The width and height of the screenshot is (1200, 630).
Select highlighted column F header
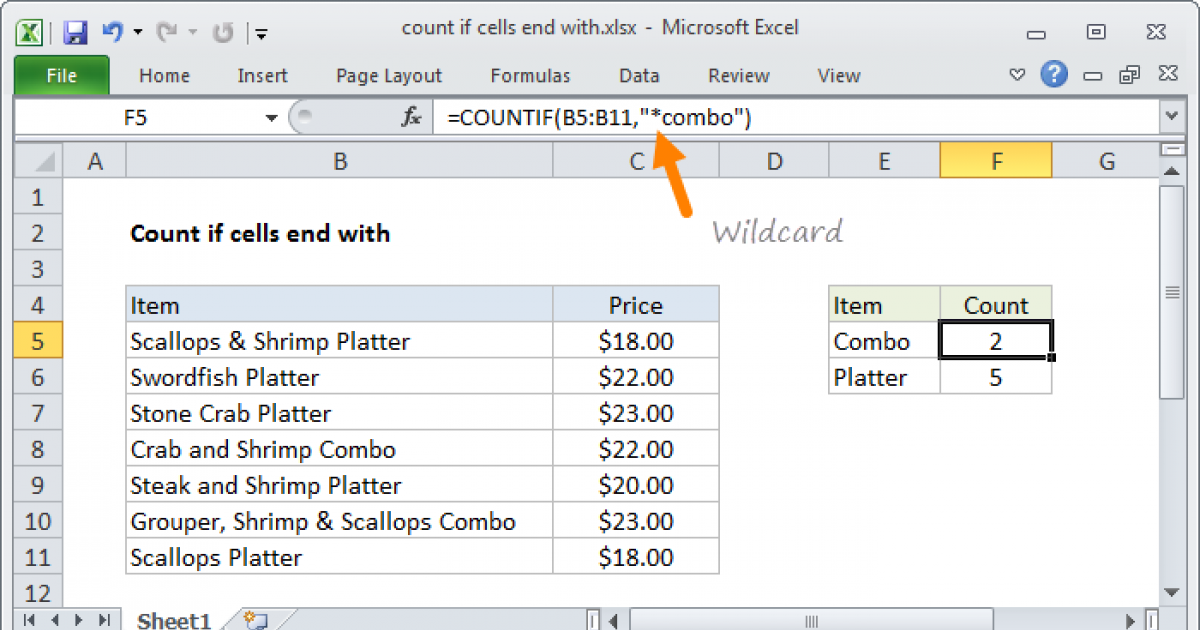pyautogui.click(x=996, y=161)
